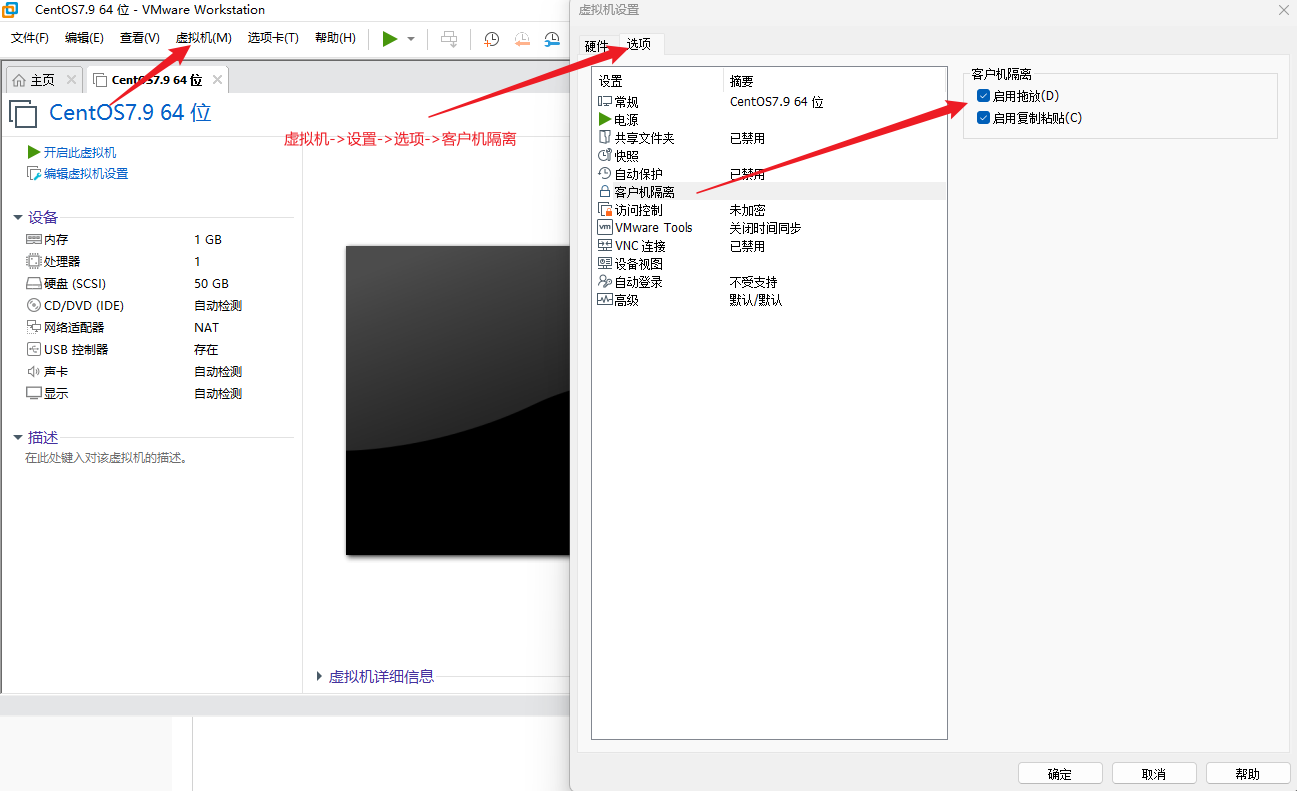Image resolution: width=1297 pixels, height=791 pixels.
Task: Open the 帮助(H) menu
Action: click(x=335, y=38)
